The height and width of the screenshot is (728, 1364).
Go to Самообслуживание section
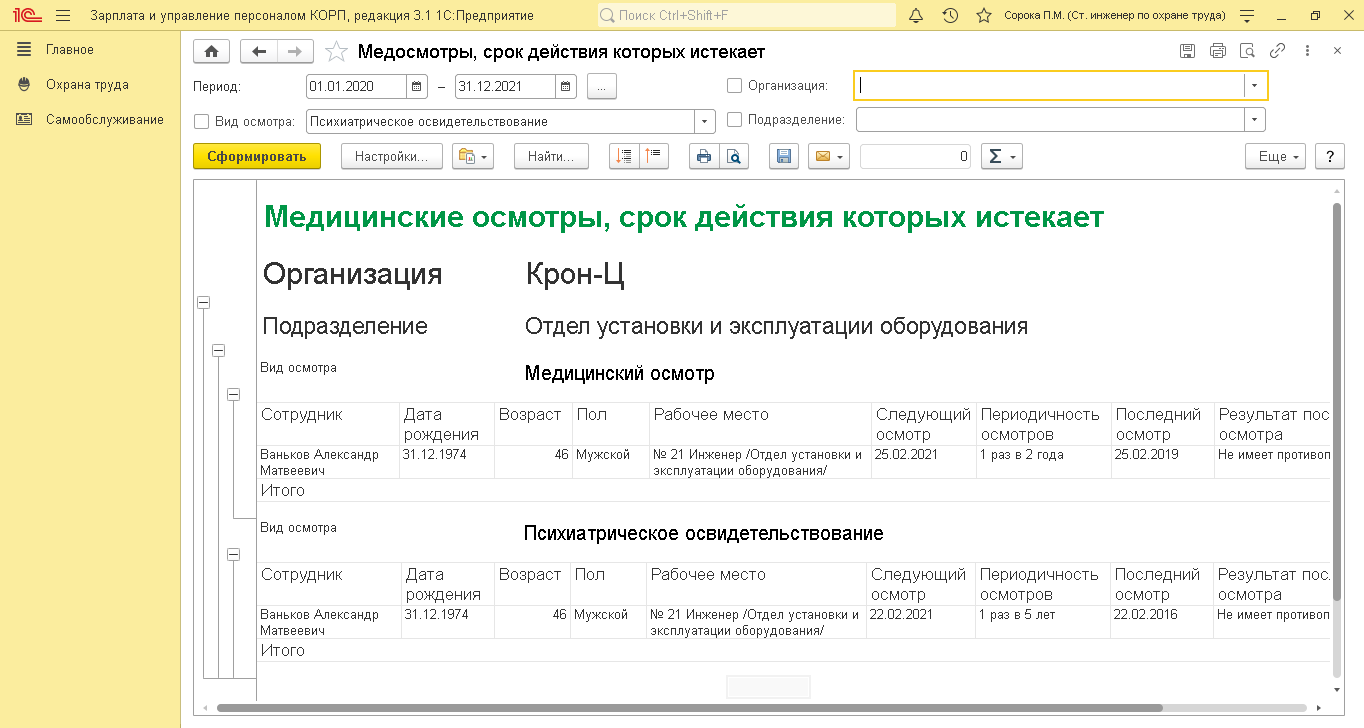[x=104, y=120]
